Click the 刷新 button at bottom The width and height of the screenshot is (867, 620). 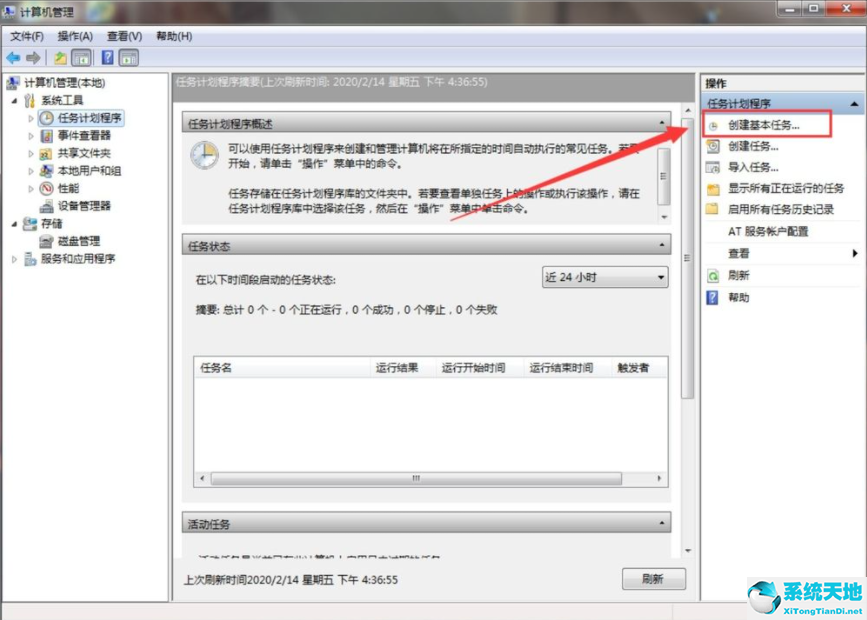click(x=652, y=579)
